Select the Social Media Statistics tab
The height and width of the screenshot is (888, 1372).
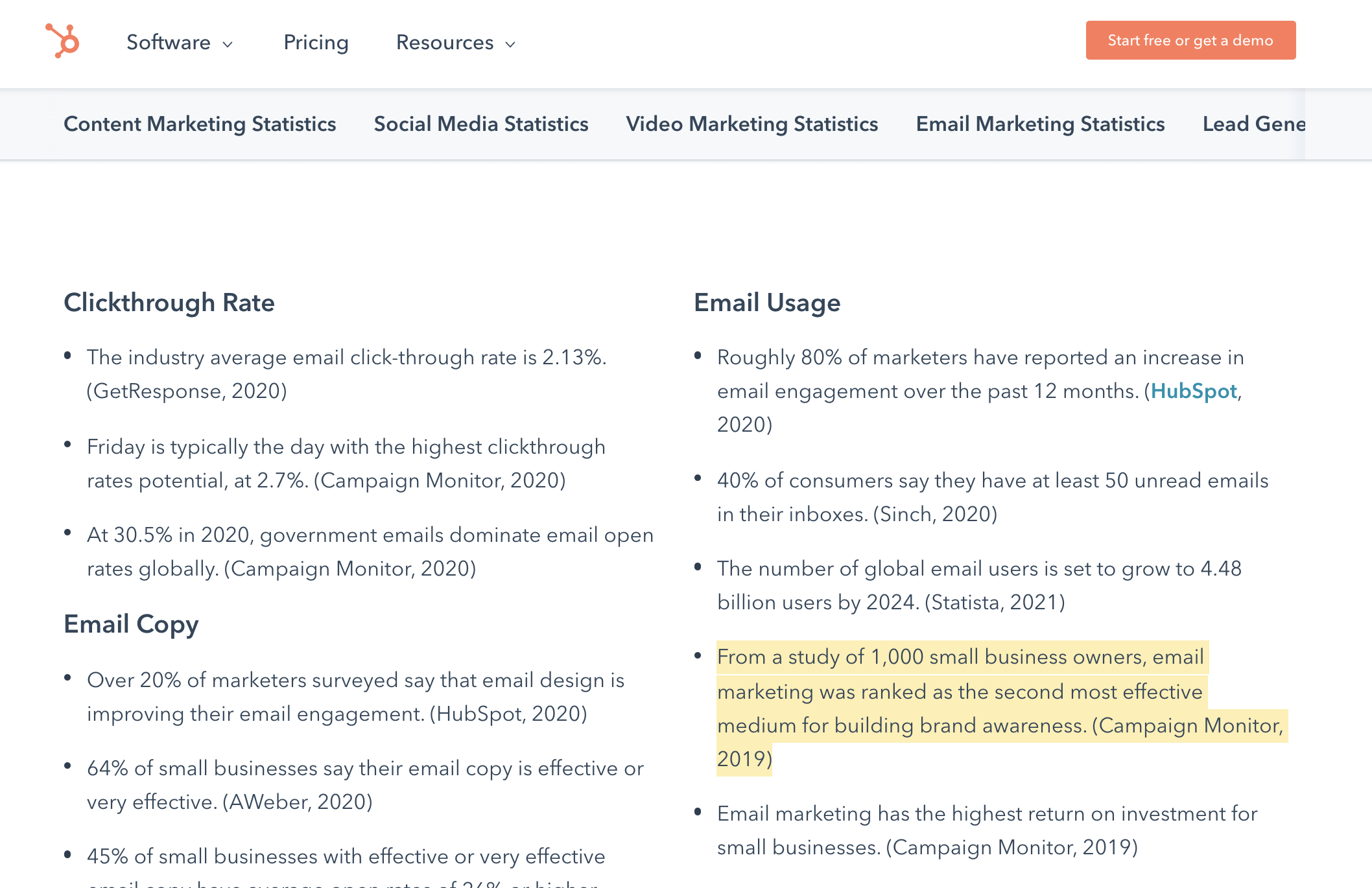(x=480, y=124)
